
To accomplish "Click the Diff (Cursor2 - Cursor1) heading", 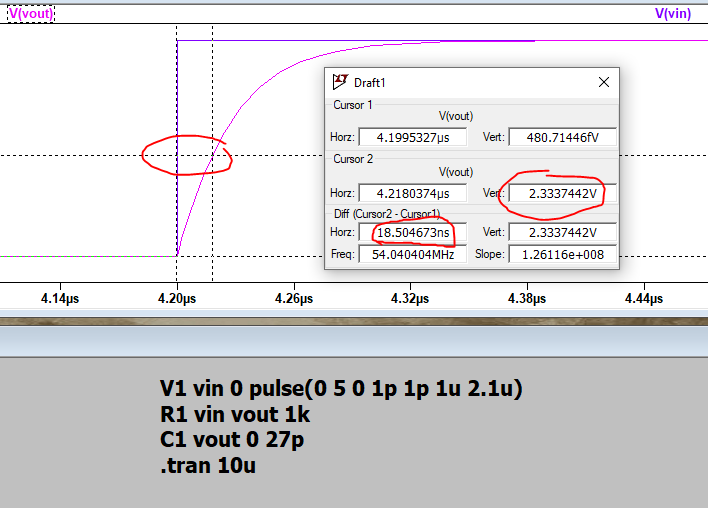I will pos(387,214).
